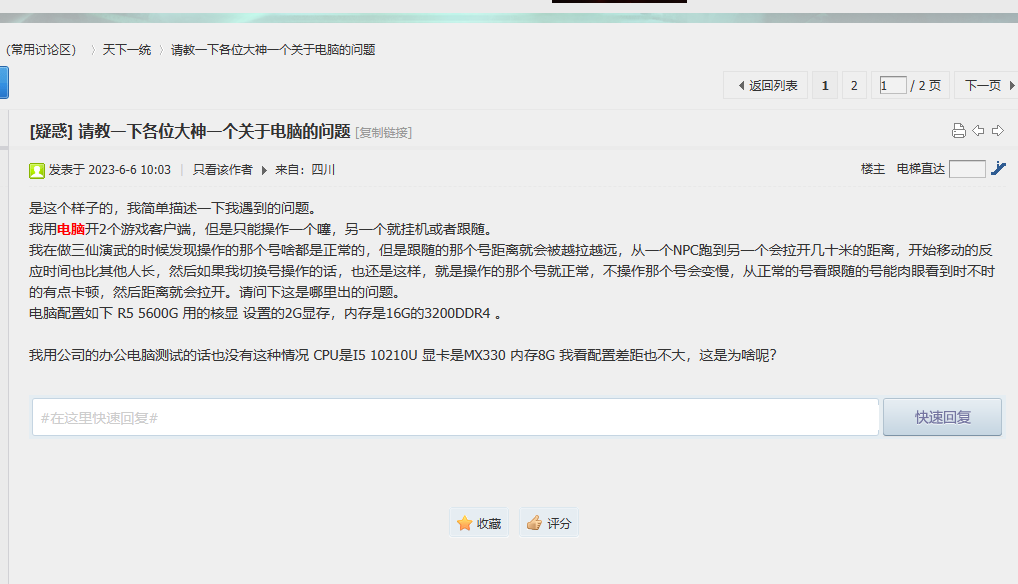The width and height of the screenshot is (1018, 584).
Task: Open page 2 of the thread
Action: click(x=853, y=86)
